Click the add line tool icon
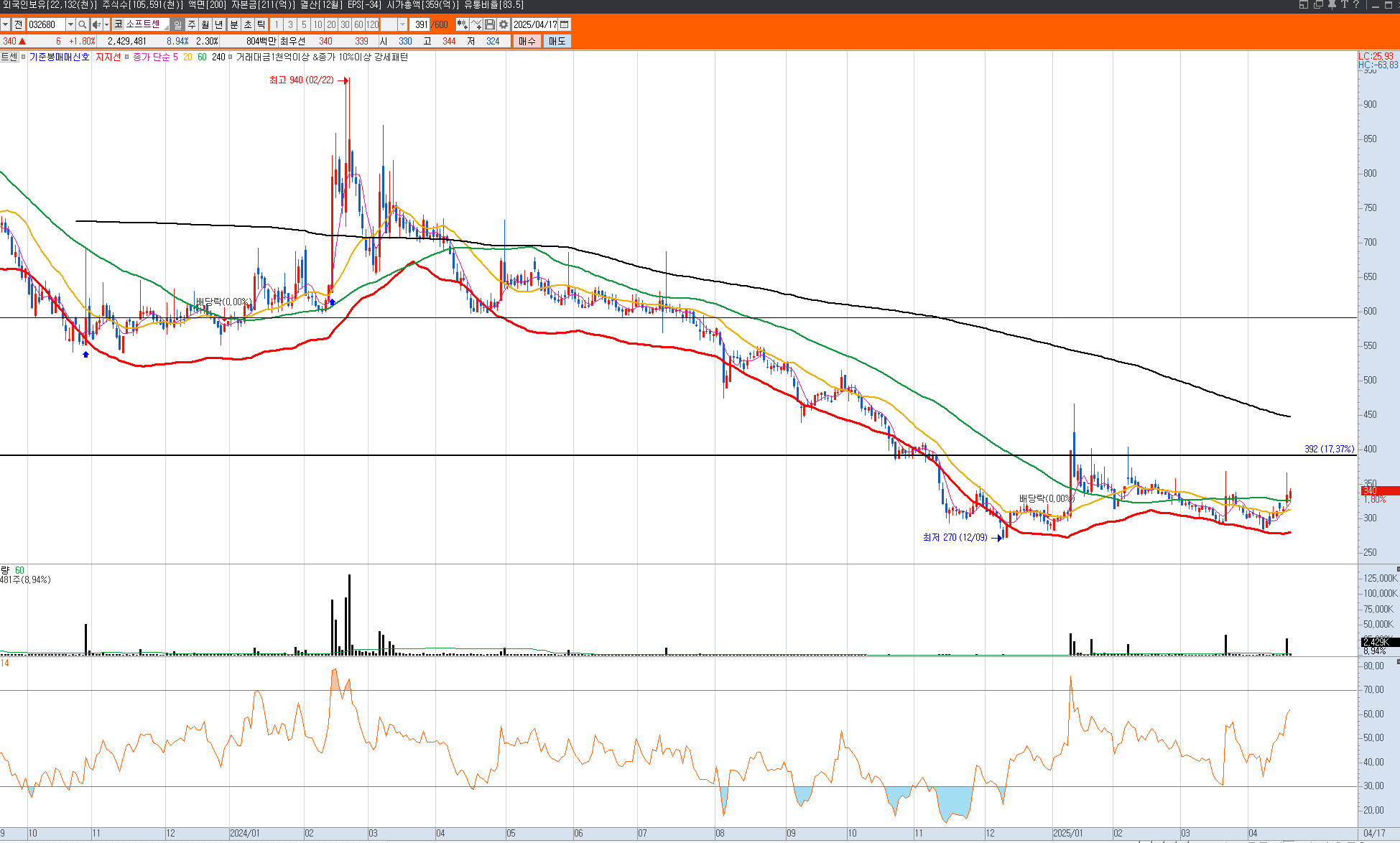This screenshot has width=1400, height=843. [x=476, y=24]
